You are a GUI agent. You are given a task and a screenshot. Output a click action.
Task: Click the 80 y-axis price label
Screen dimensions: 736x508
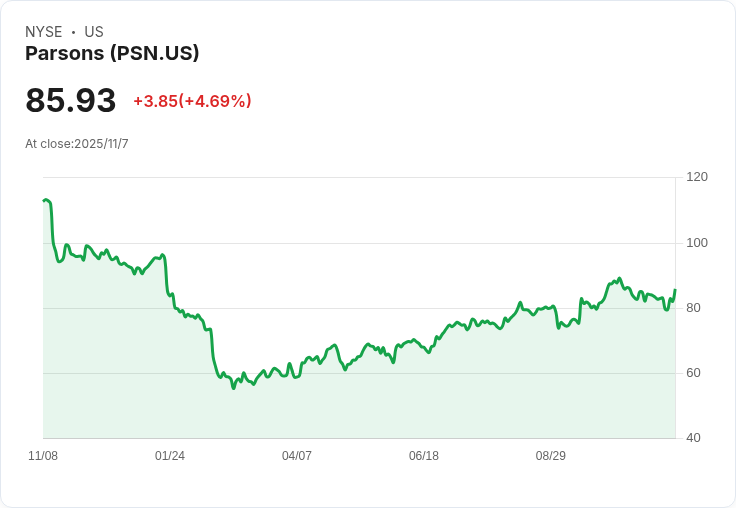coord(694,308)
